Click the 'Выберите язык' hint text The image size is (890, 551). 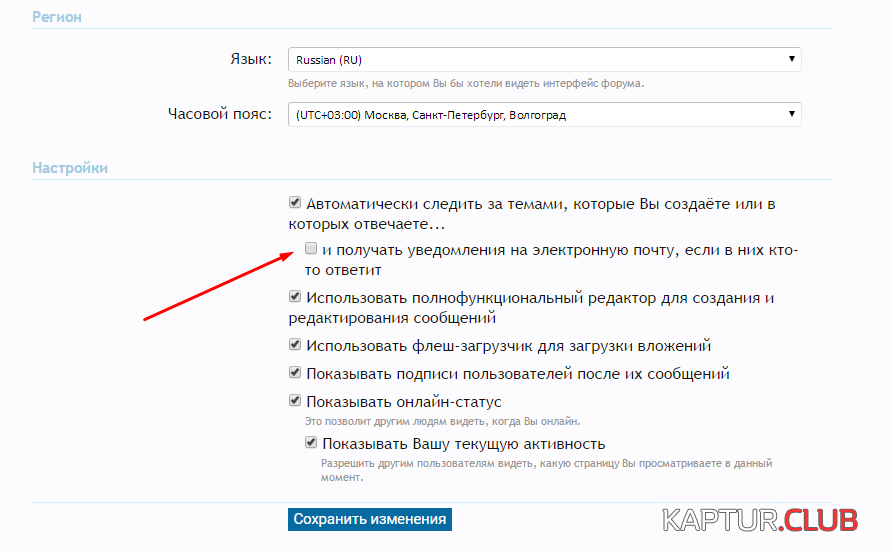[465, 83]
